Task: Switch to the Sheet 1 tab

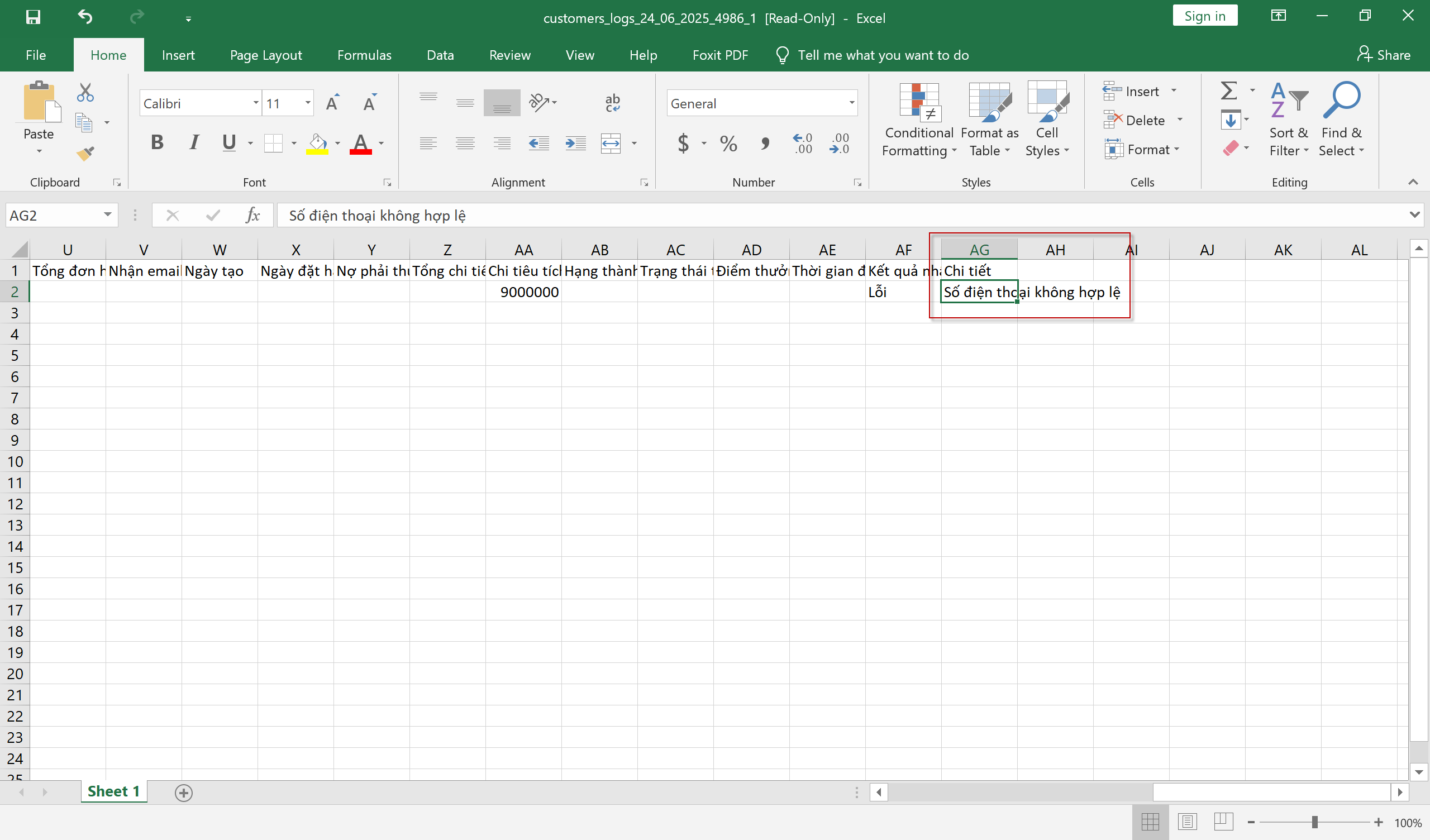Action: pos(113,791)
